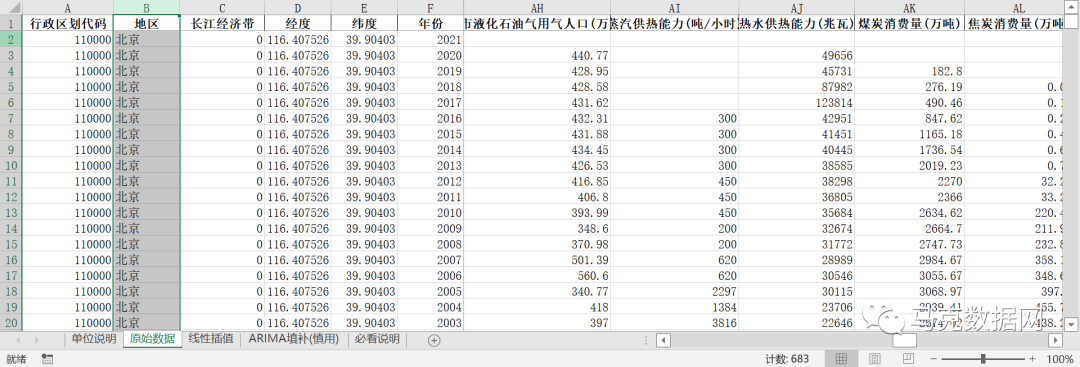
Task: Select cell with value 560.6
Action: [537, 275]
